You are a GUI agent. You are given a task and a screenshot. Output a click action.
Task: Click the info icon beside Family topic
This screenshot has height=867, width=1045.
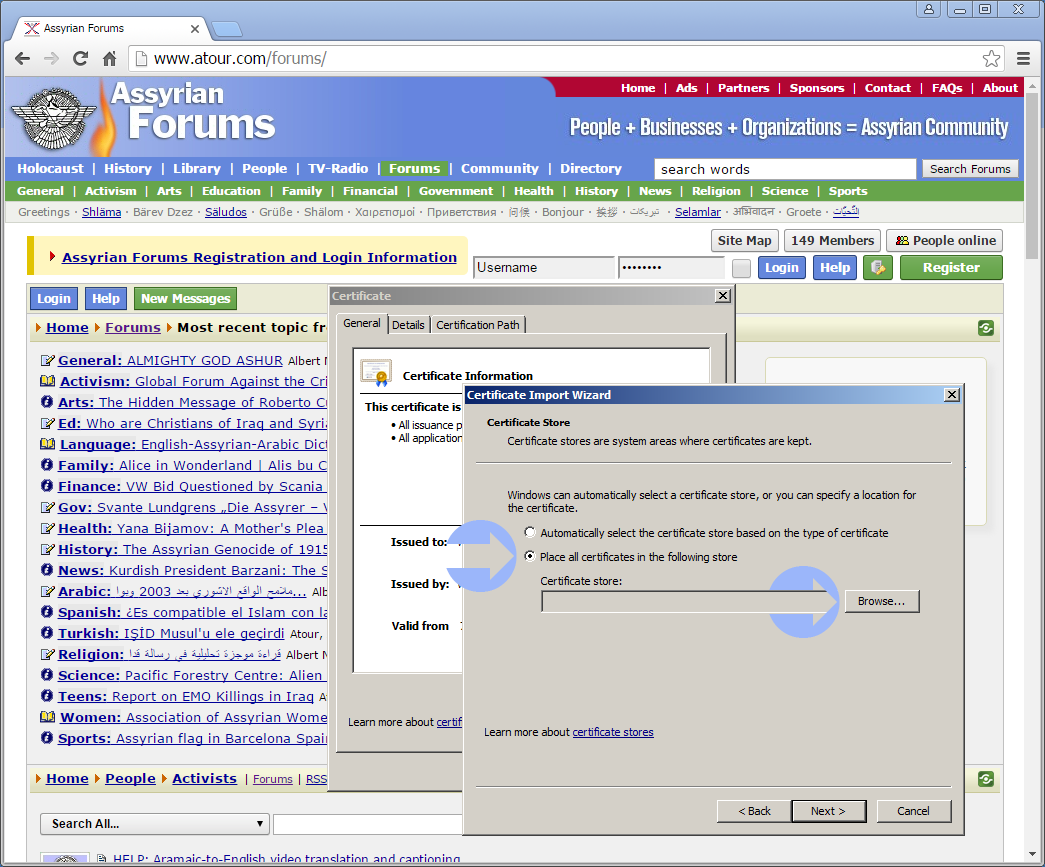tap(47, 465)
